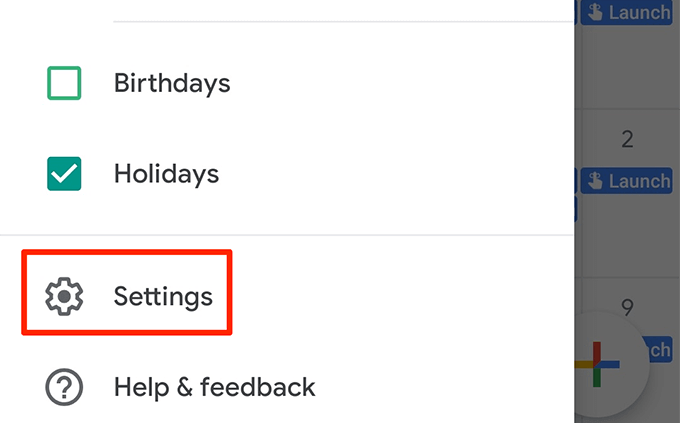Uncheck the Holidays calendar checkbox
Screen dimensions: 680x423
64,174
